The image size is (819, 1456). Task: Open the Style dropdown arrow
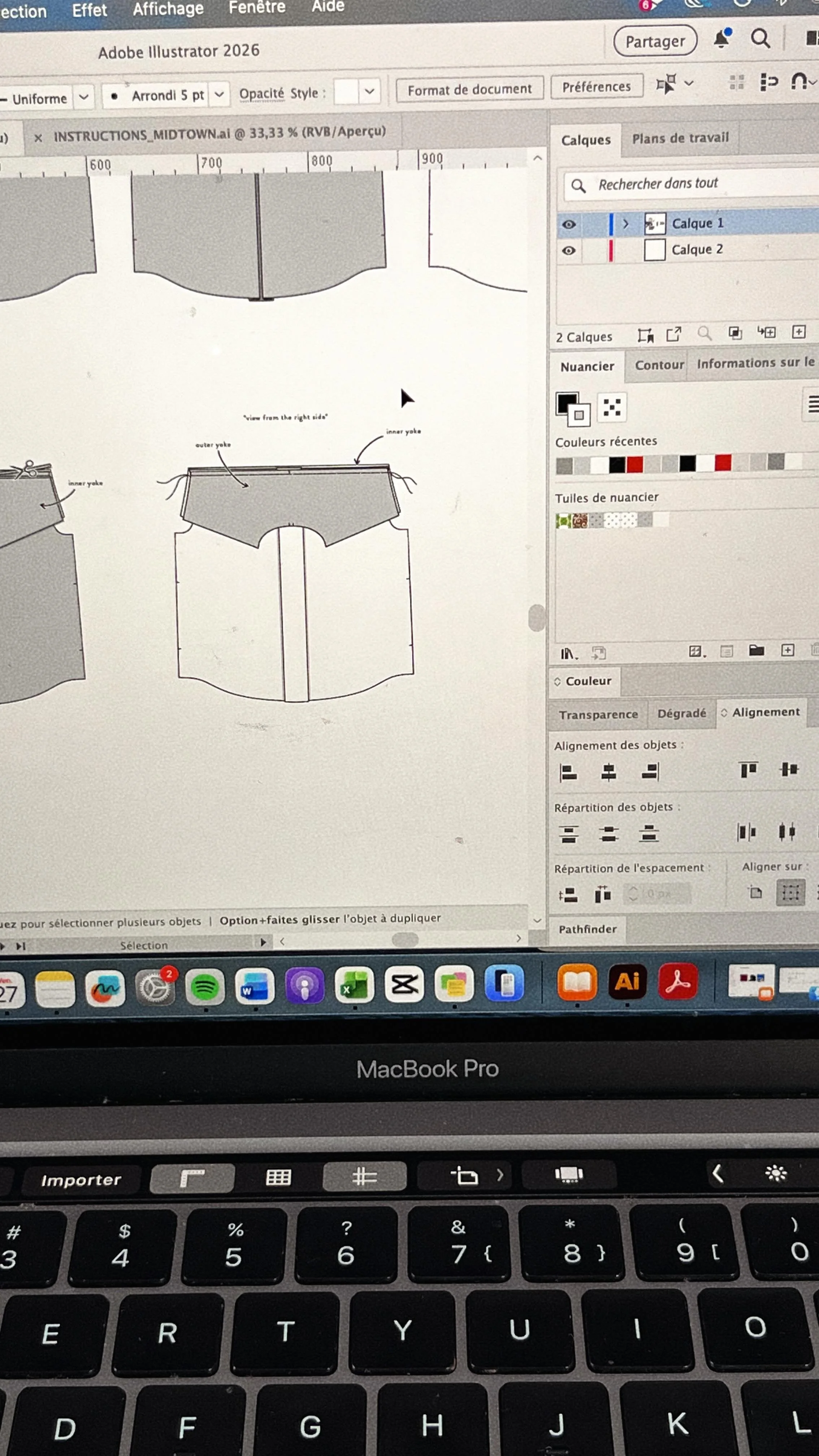click(x=369, y=91)
